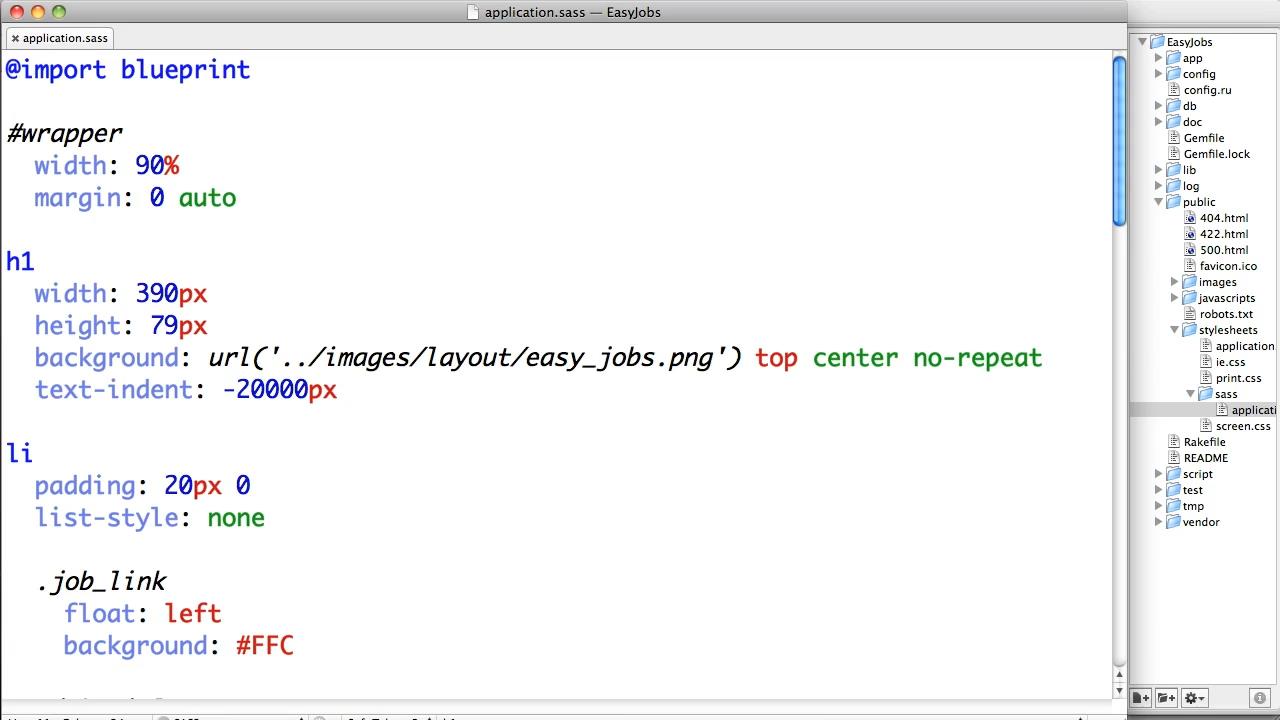
Task: Click the '#wrapper' selector
Action: click(64, 134)
